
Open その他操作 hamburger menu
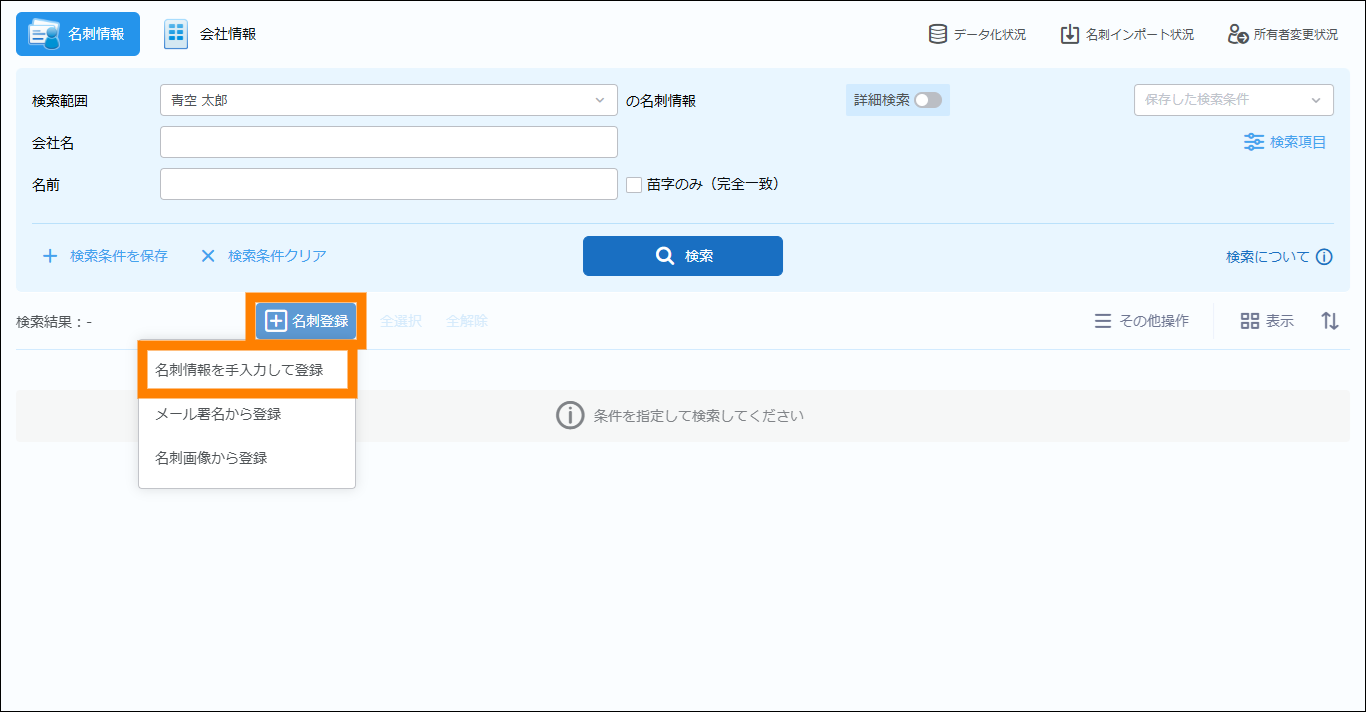(1102, 321)
